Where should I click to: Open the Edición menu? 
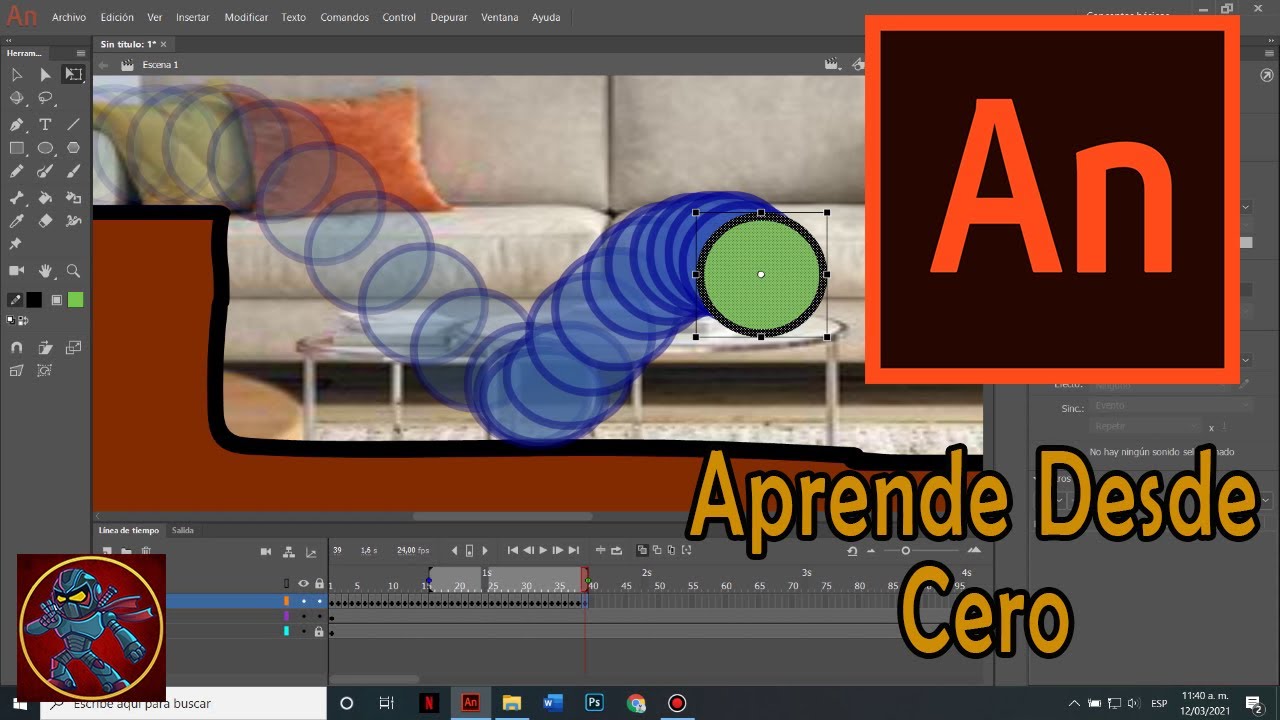(117, 17)
